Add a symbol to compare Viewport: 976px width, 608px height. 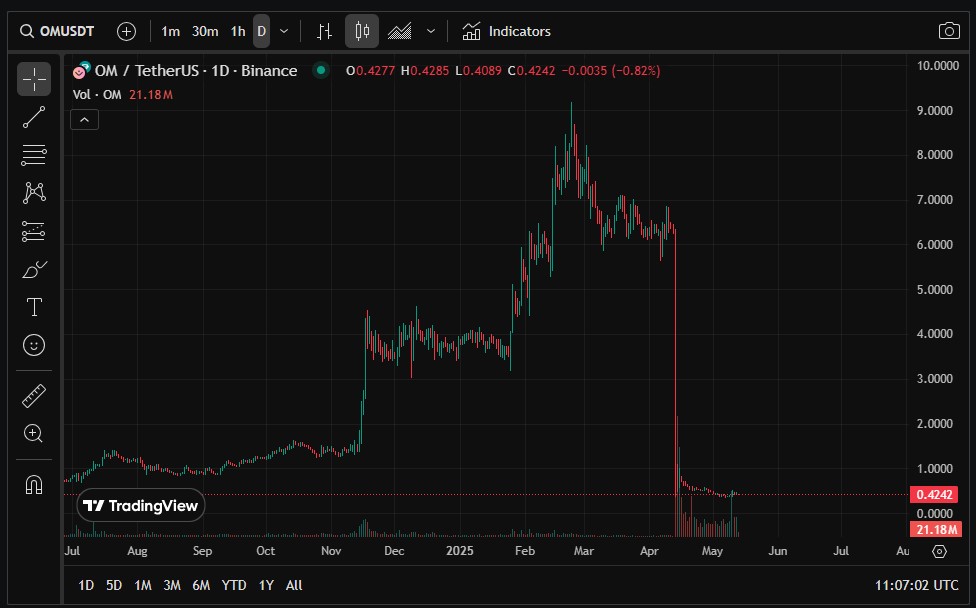tap(126, 31)
